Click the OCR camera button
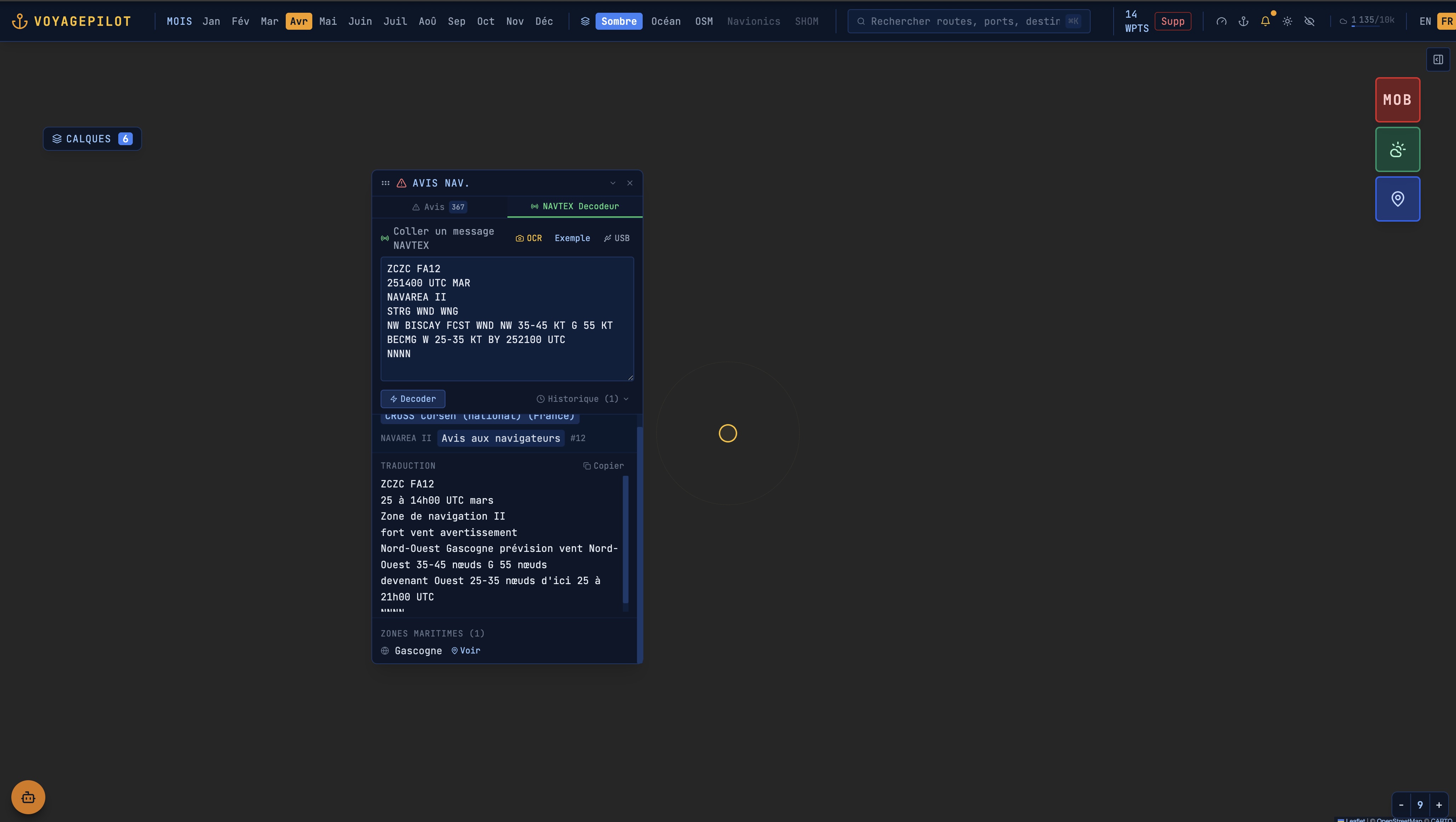The height and width of the screenshot is (822, 1456). point(529,238)
